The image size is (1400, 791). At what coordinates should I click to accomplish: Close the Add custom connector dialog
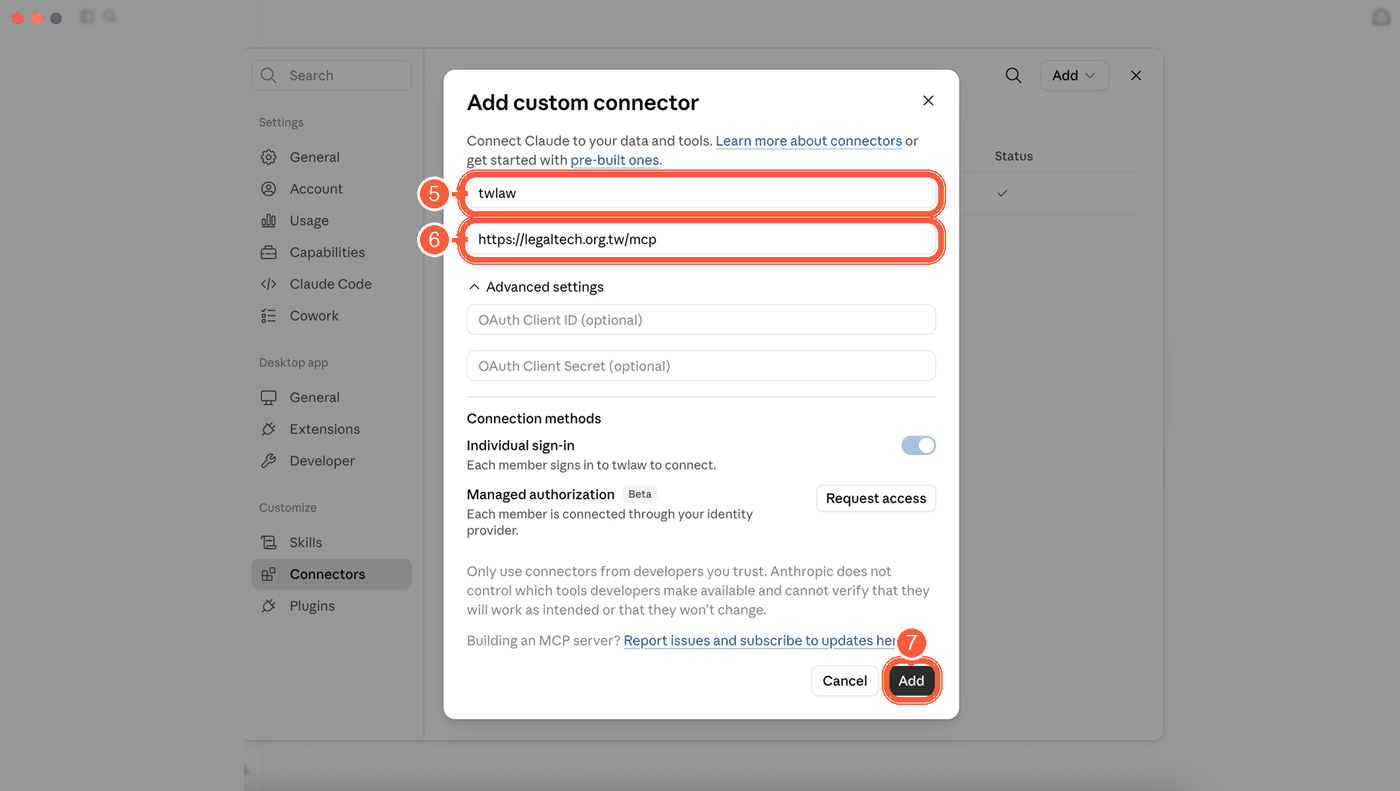(928, 101)
